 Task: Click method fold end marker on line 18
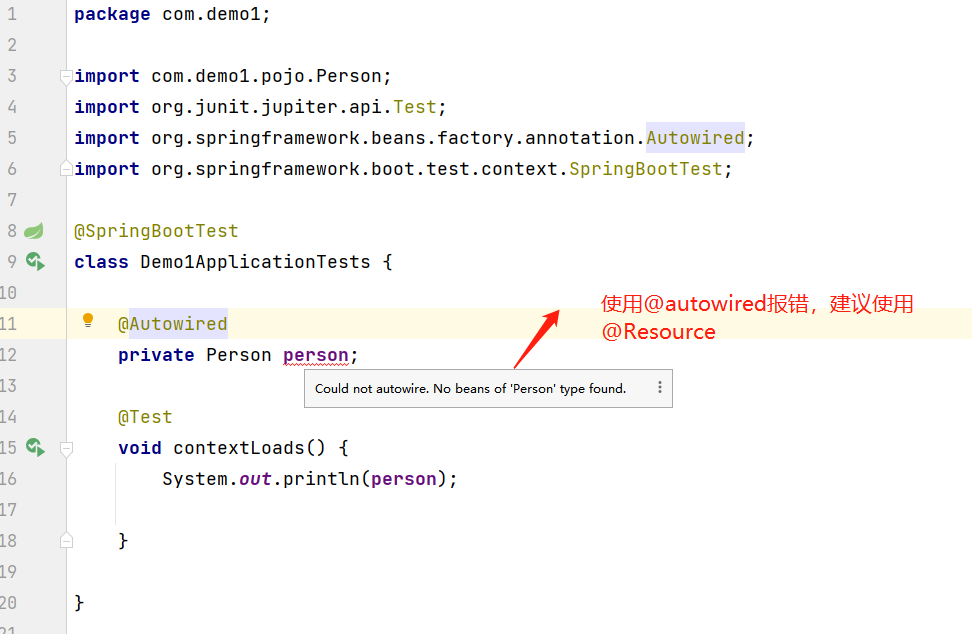coord(66,540)
